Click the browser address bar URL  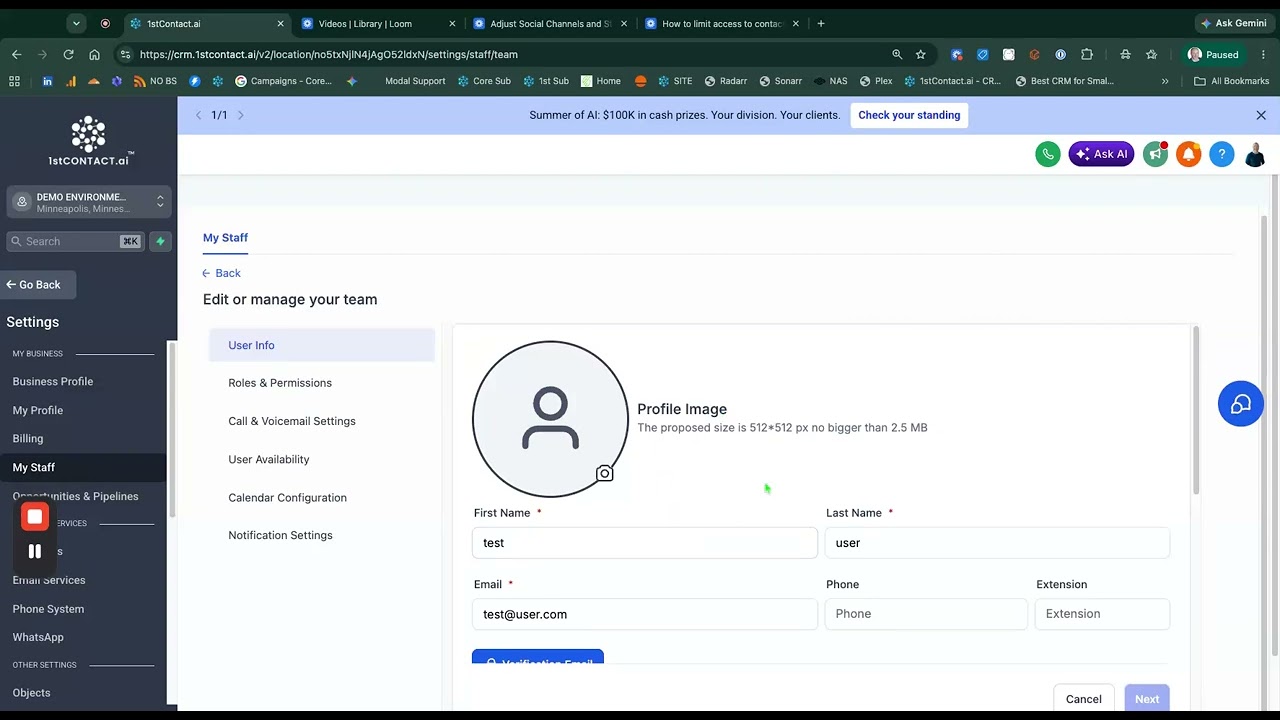tap(329, 55)
